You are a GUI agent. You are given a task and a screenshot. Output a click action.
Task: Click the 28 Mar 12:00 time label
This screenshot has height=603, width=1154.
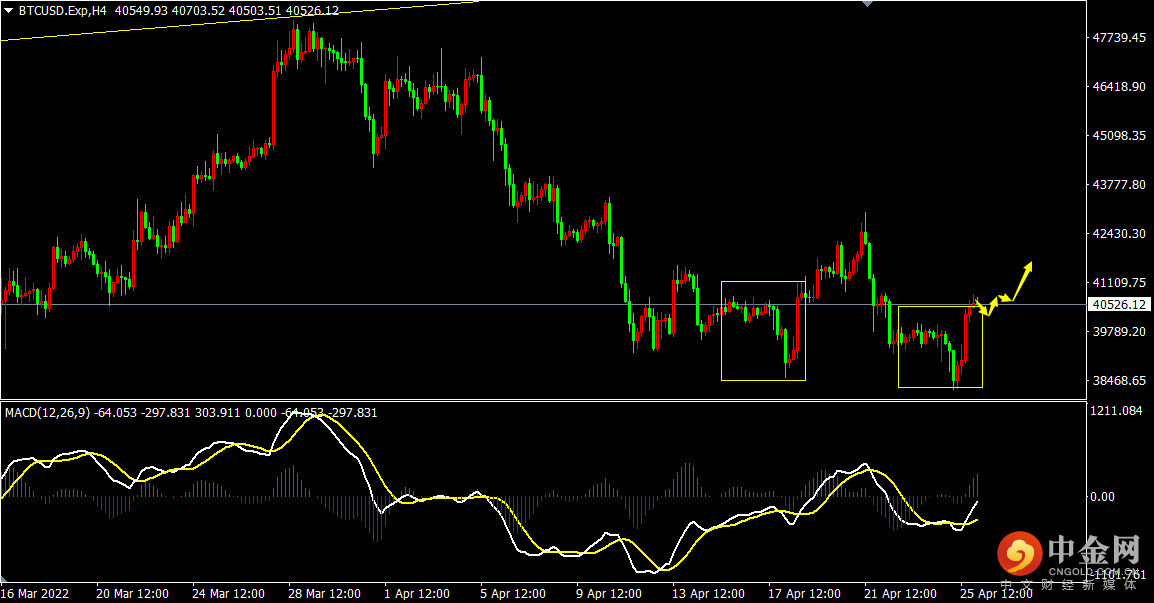[325, 594]
